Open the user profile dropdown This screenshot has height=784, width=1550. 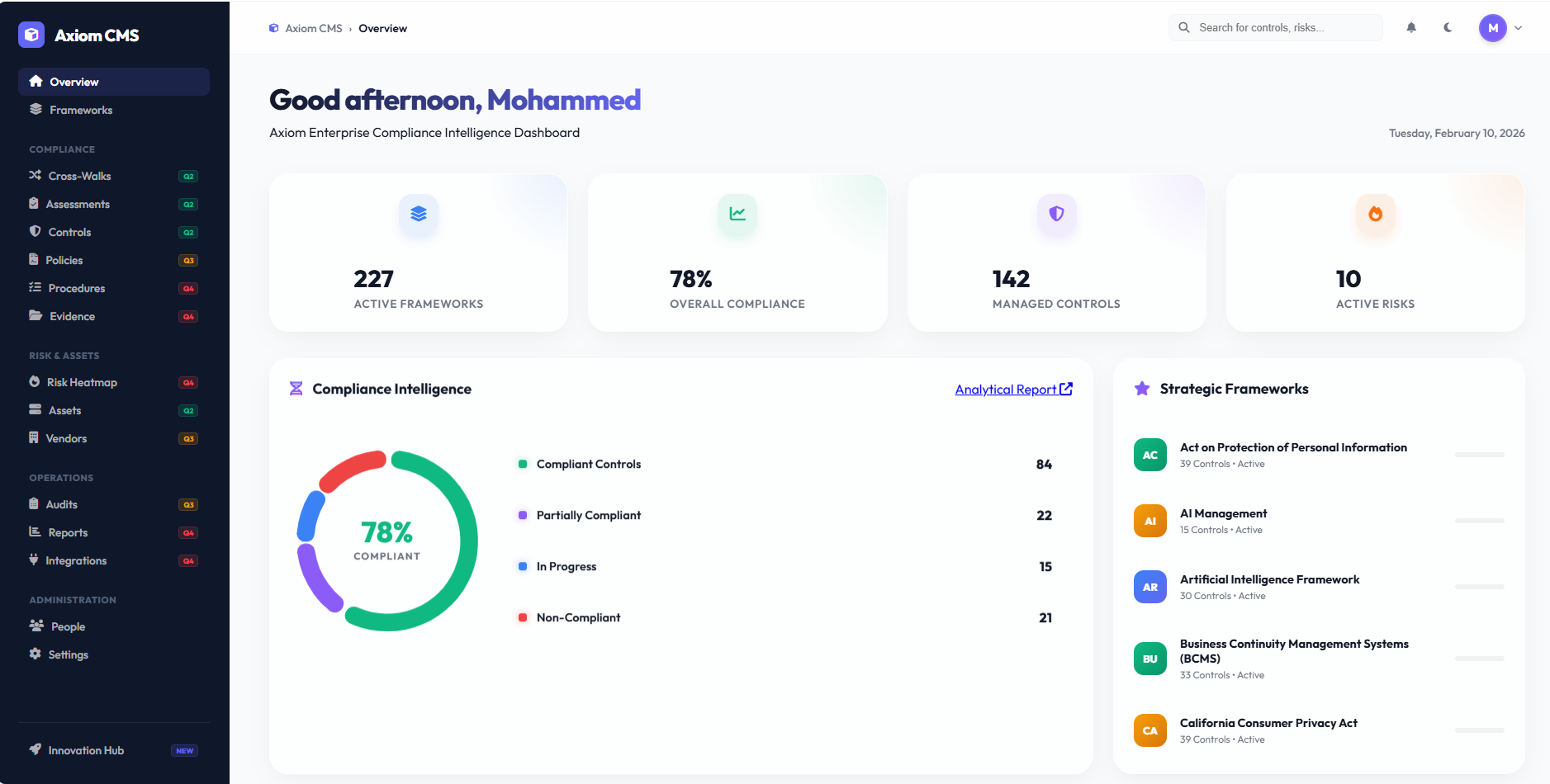tap(1500, 27)
